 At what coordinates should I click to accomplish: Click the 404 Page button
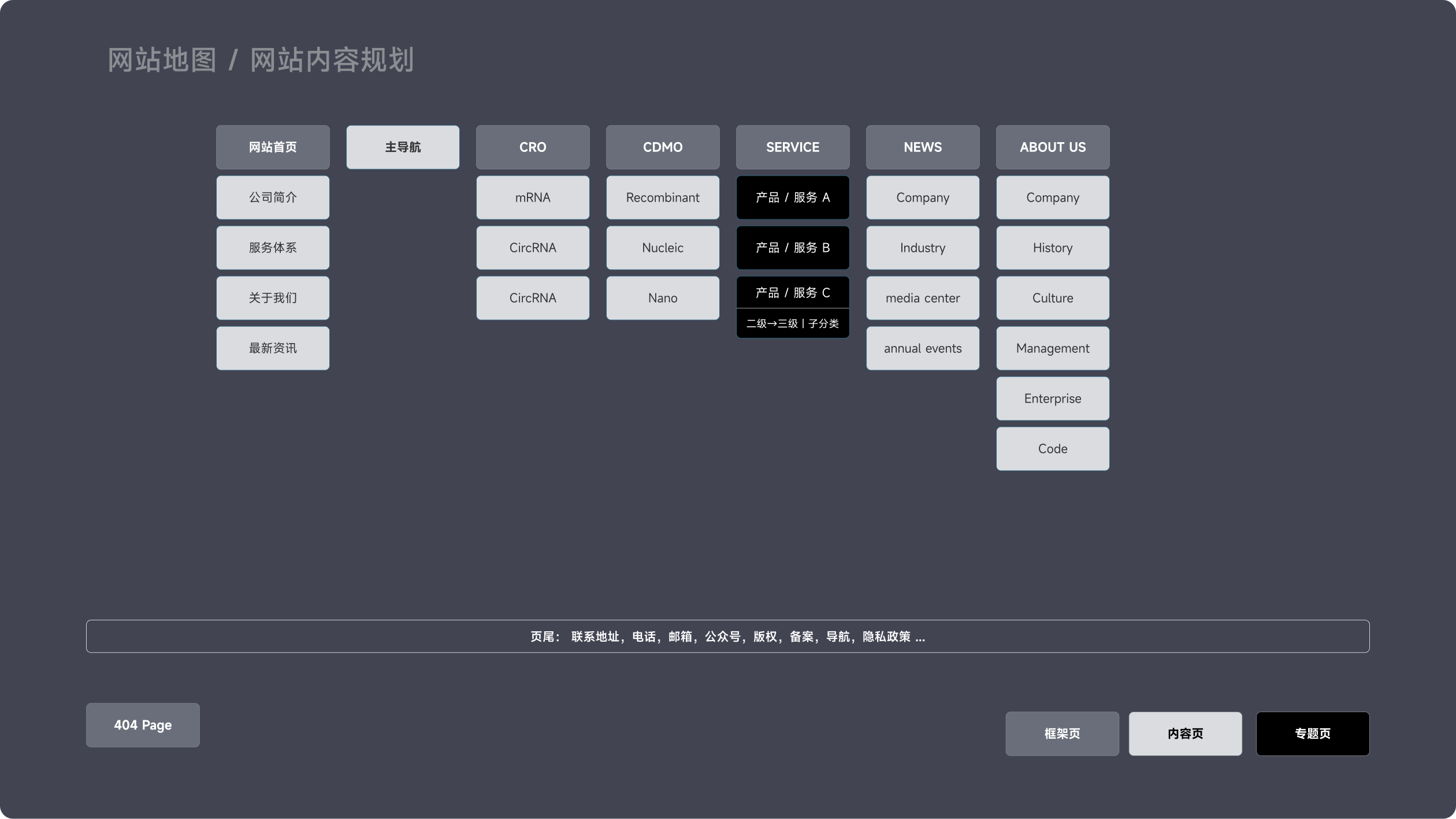143,725
